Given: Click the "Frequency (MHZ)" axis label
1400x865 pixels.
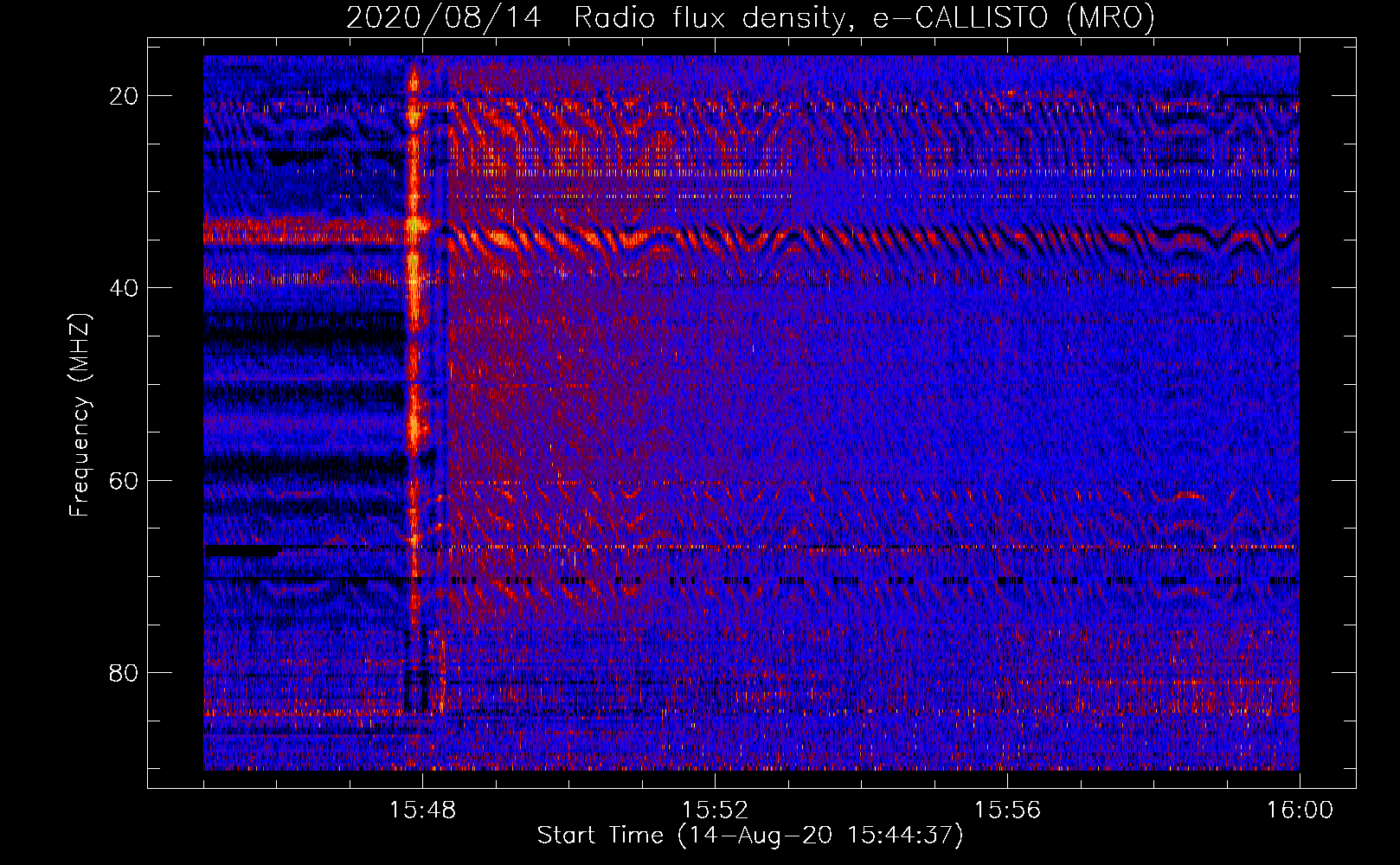Looking at the screenshot, I should coord(79,415).
